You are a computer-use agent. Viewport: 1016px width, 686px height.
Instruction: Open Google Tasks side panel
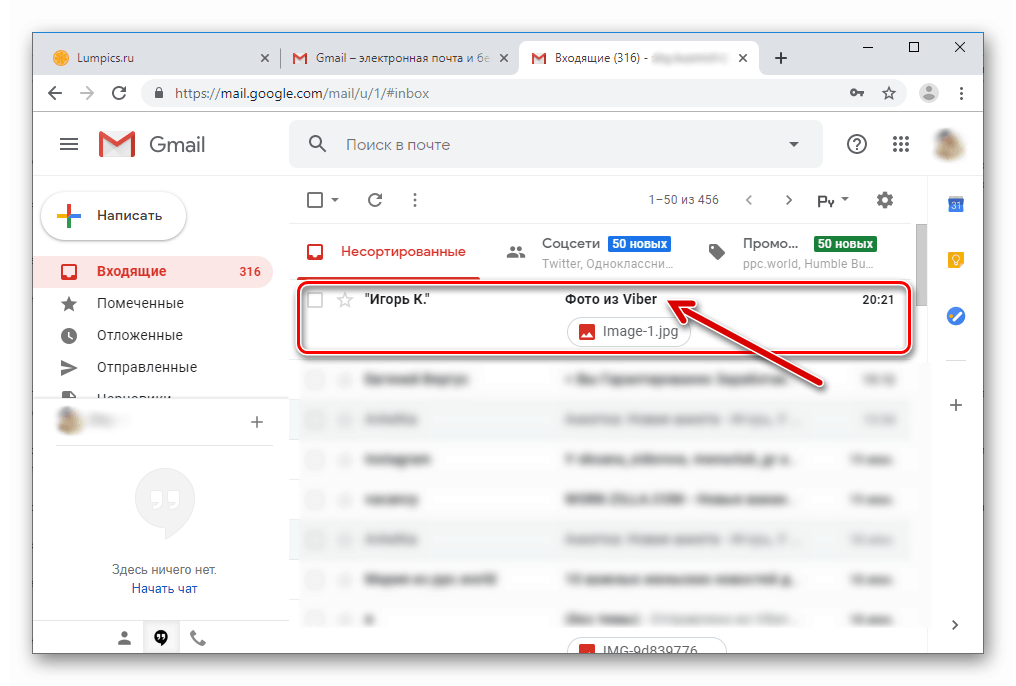click(x=956, y=316)
